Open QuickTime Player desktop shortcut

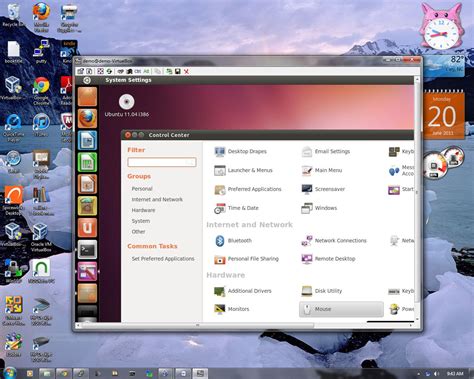point(13,128)
